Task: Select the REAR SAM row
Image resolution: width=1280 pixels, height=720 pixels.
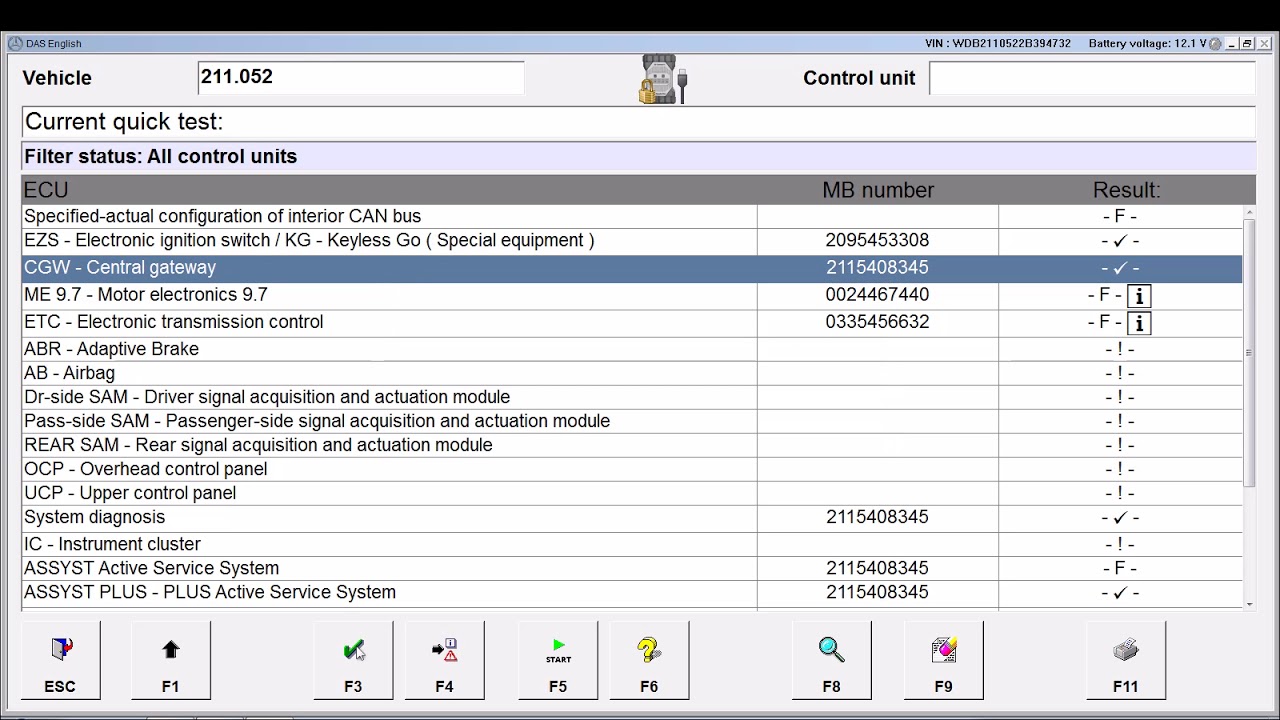Action: tap(632, 445)
